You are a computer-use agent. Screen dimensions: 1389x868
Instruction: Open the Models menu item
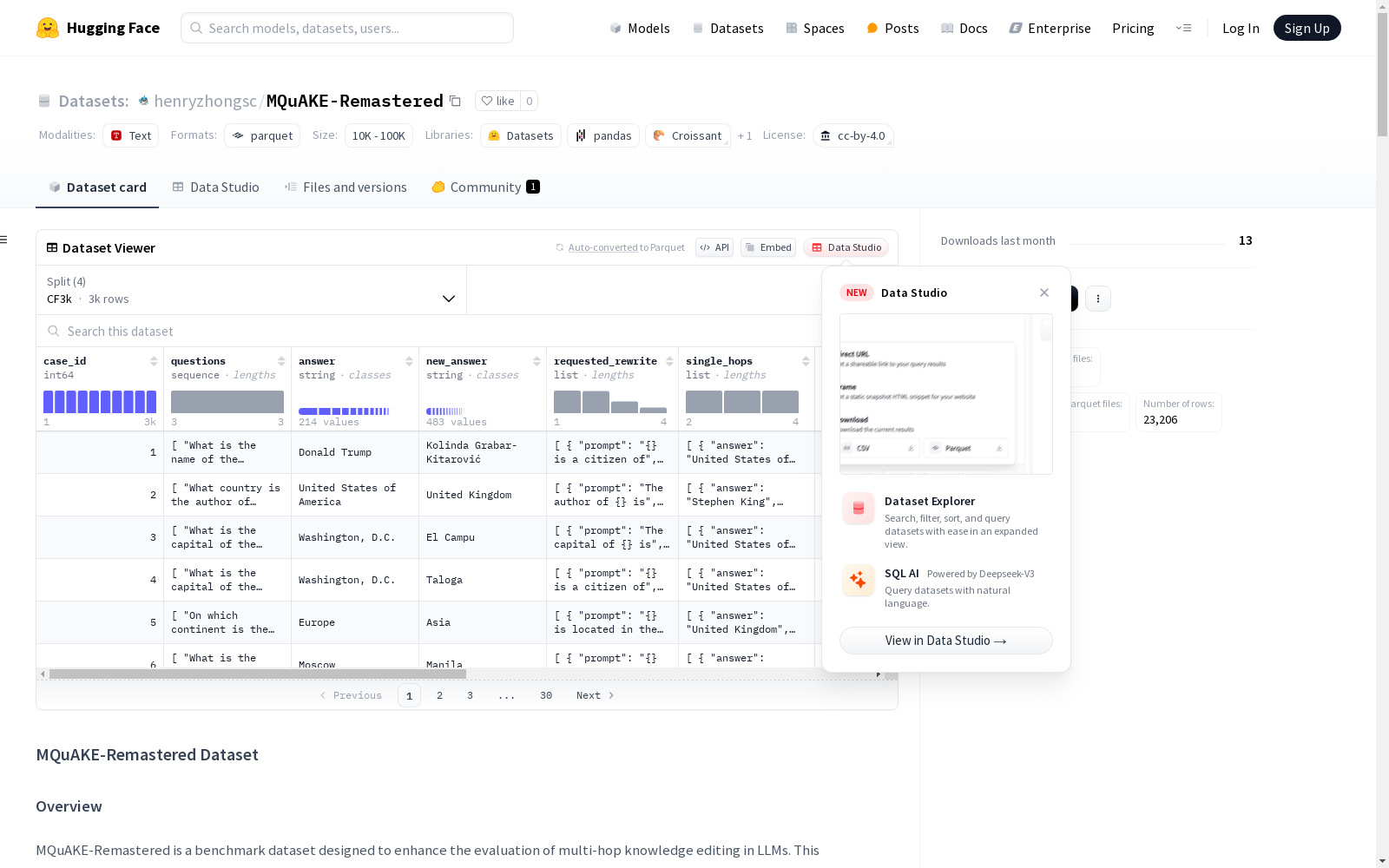click(x=640, y=28)
